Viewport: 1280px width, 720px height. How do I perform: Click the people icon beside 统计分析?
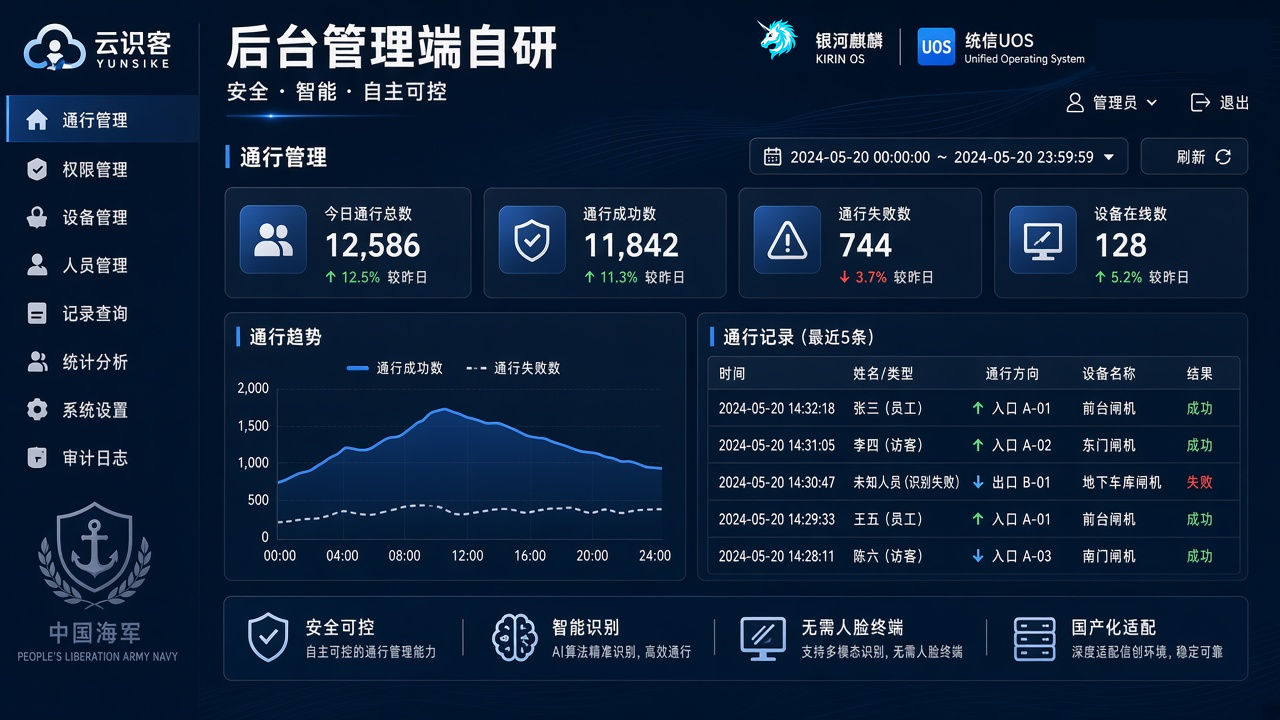point(37,362)
